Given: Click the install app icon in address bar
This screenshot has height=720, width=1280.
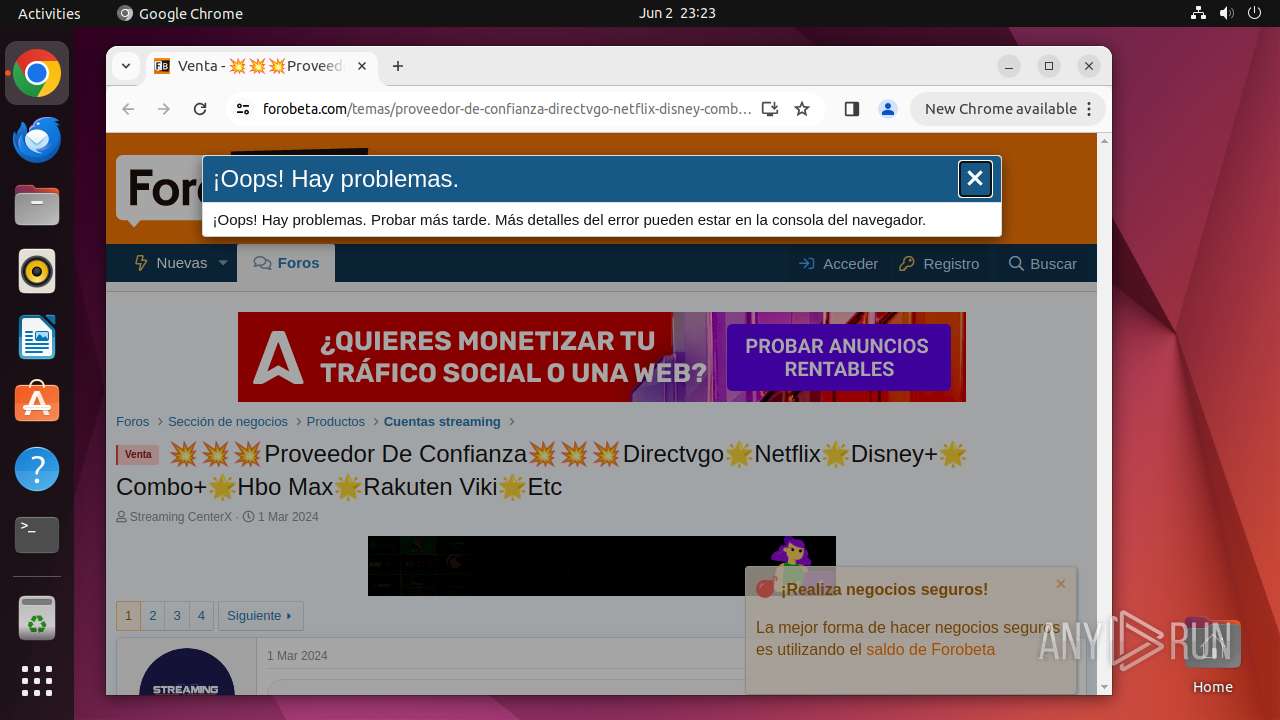Looking at the screenshot, I should (x=769, y=109).
